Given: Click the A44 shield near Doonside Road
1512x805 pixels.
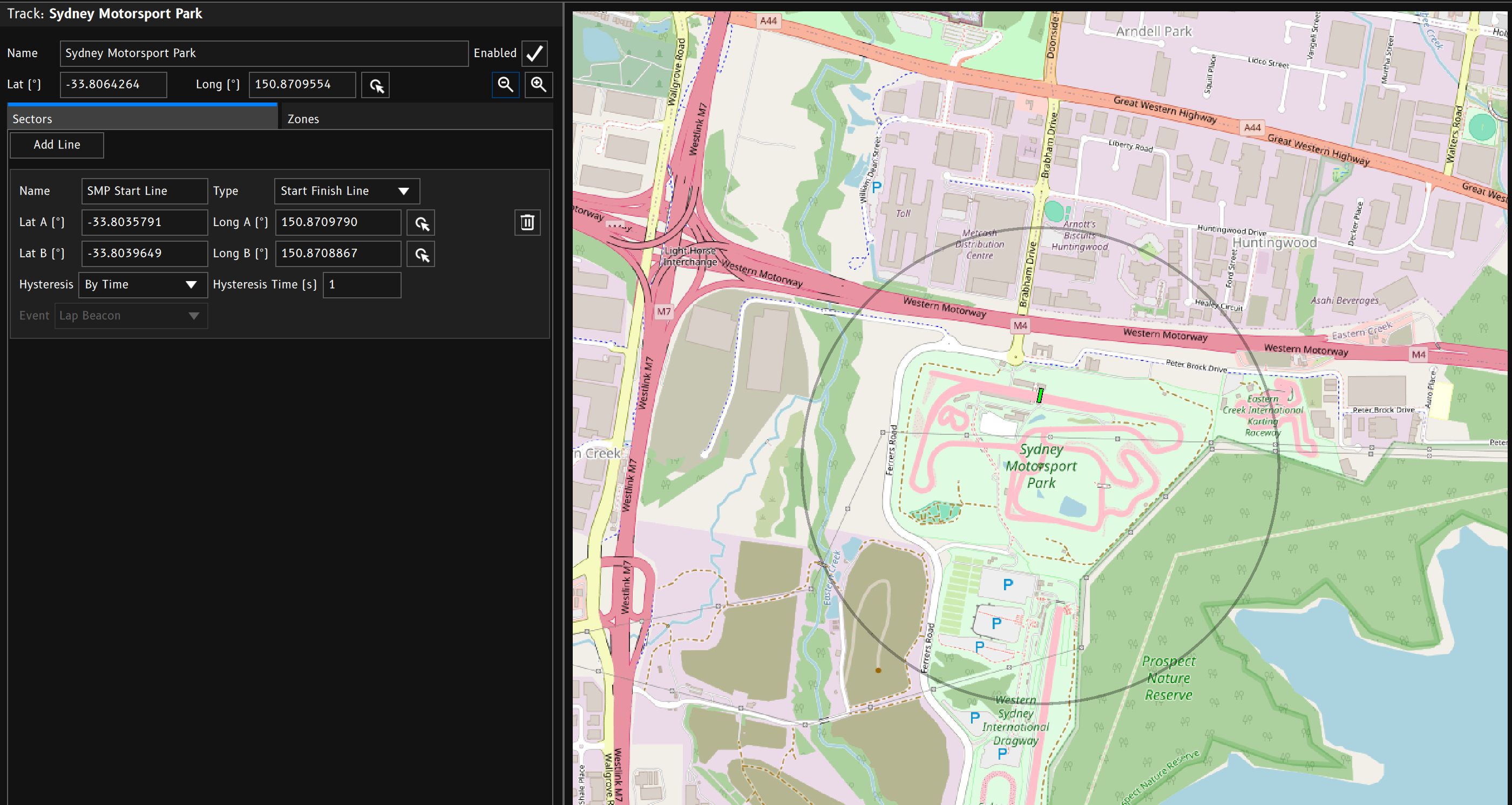Looking at the screenshot, I should (768, 21).
